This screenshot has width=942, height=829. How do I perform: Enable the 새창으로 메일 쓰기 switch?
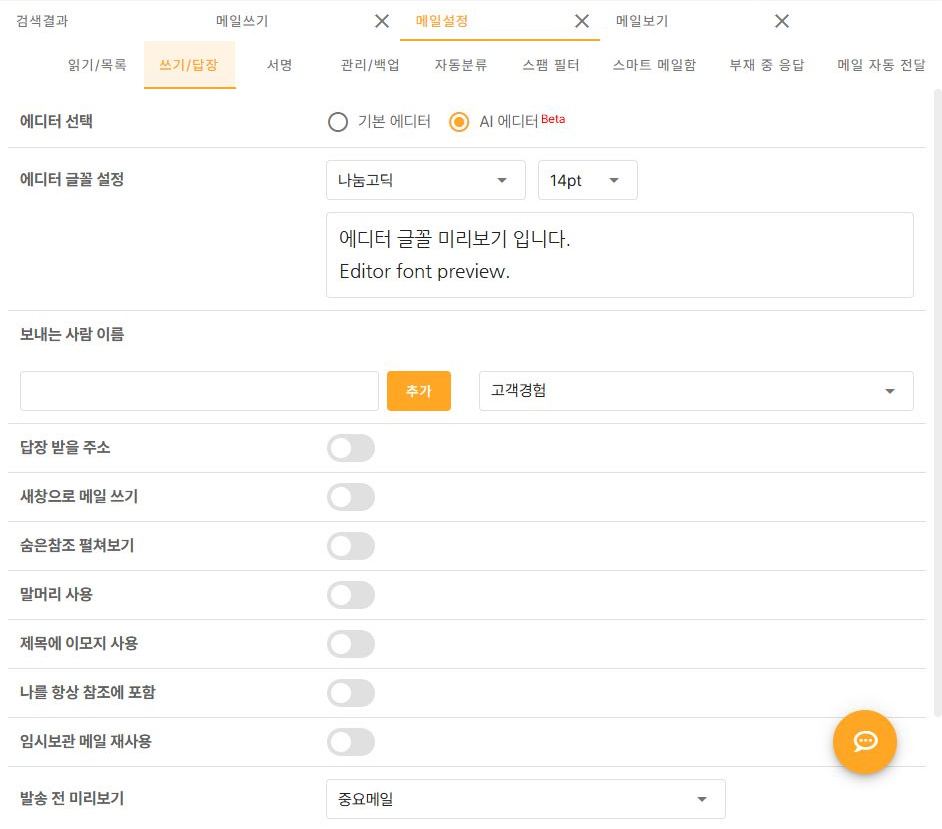click(351, 497)
